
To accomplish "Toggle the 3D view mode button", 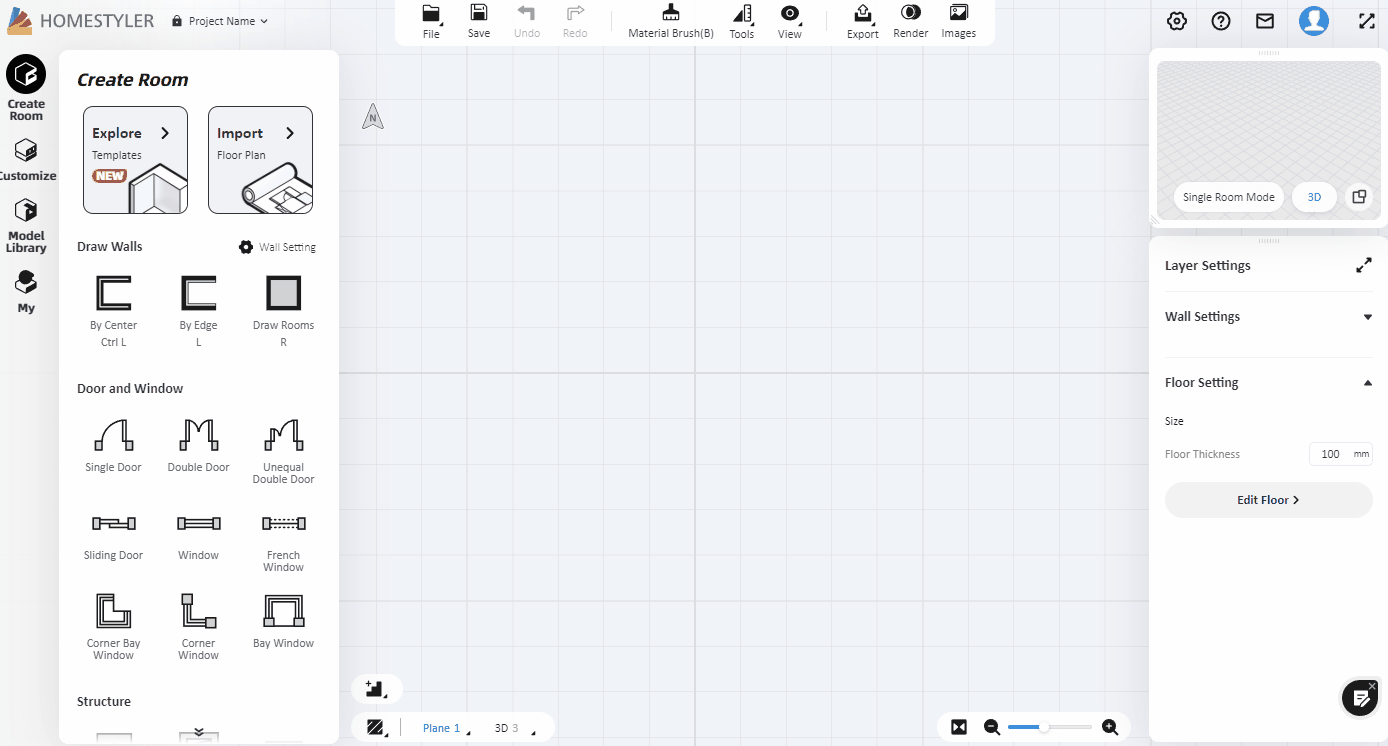I will [1314, 197].
